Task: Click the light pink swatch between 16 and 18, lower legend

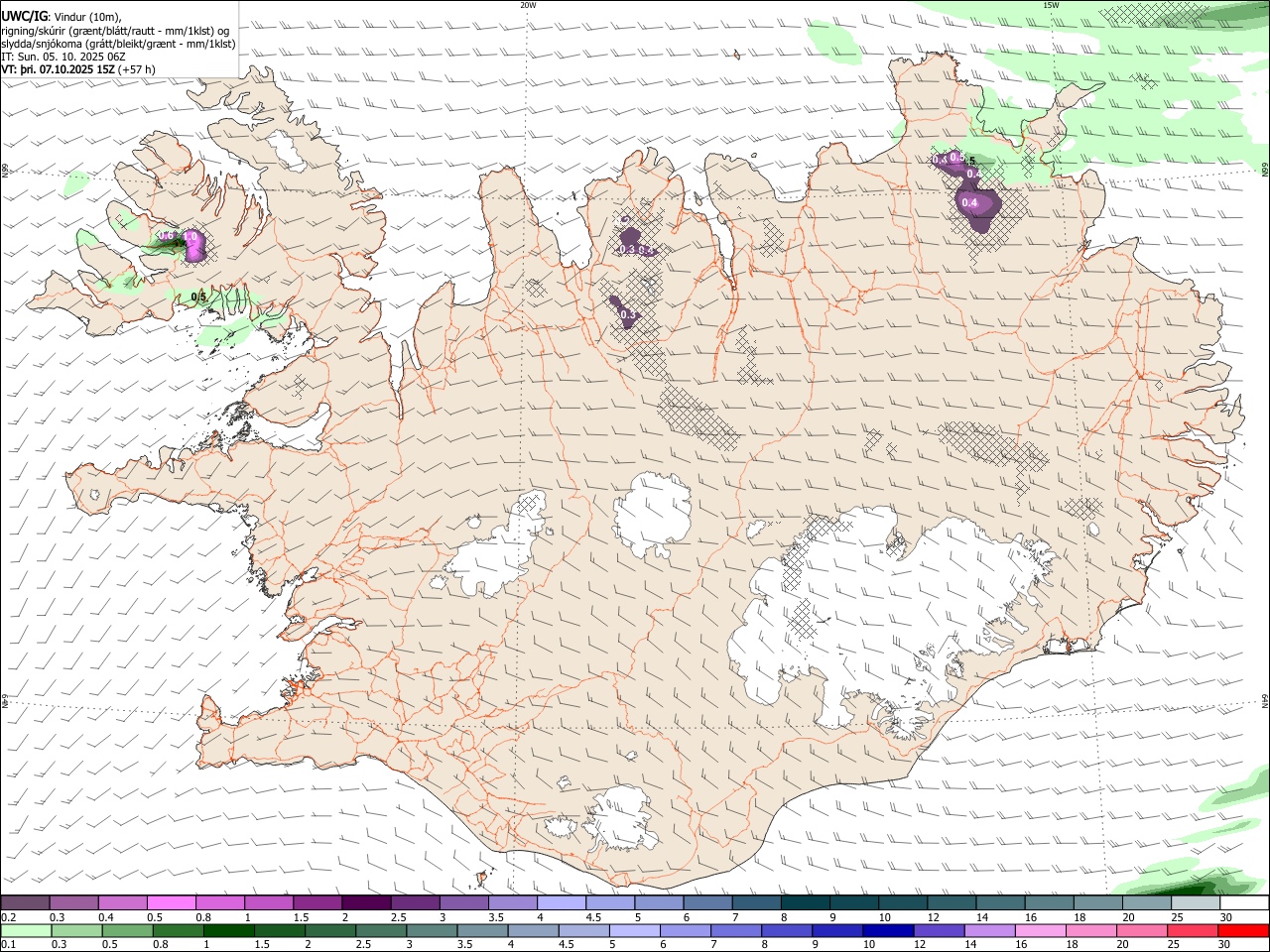Action: point(1041,931)
